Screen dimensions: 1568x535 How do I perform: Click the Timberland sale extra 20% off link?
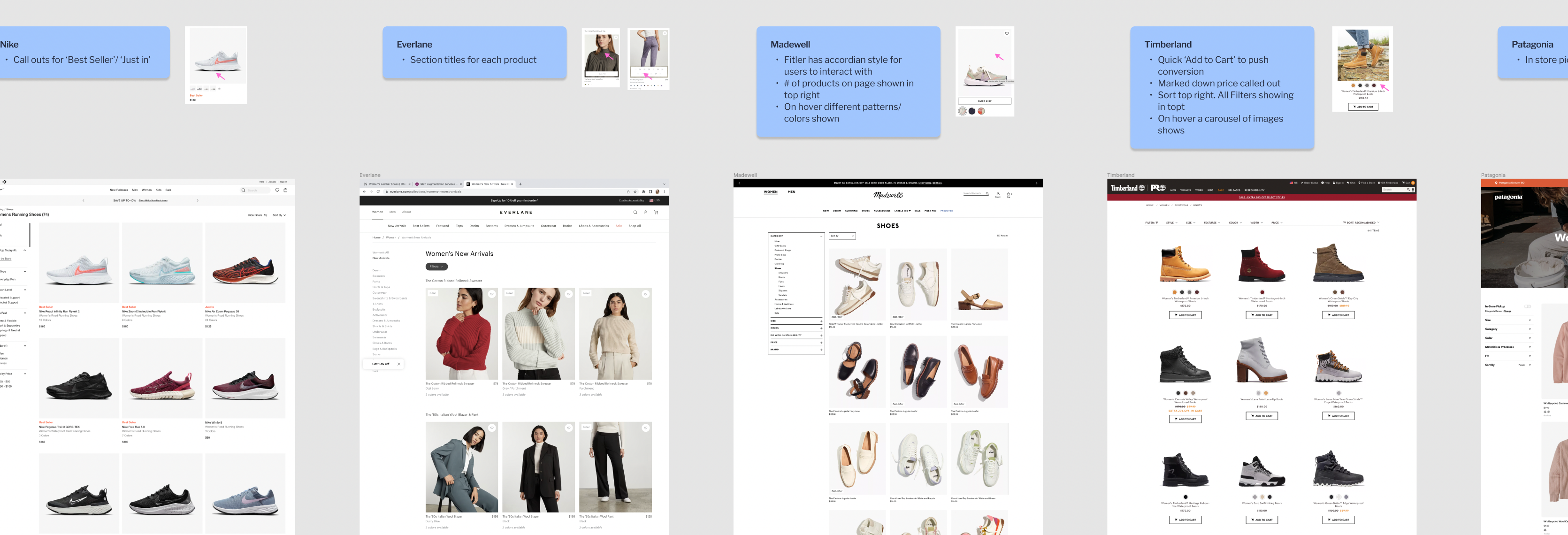1262,197
